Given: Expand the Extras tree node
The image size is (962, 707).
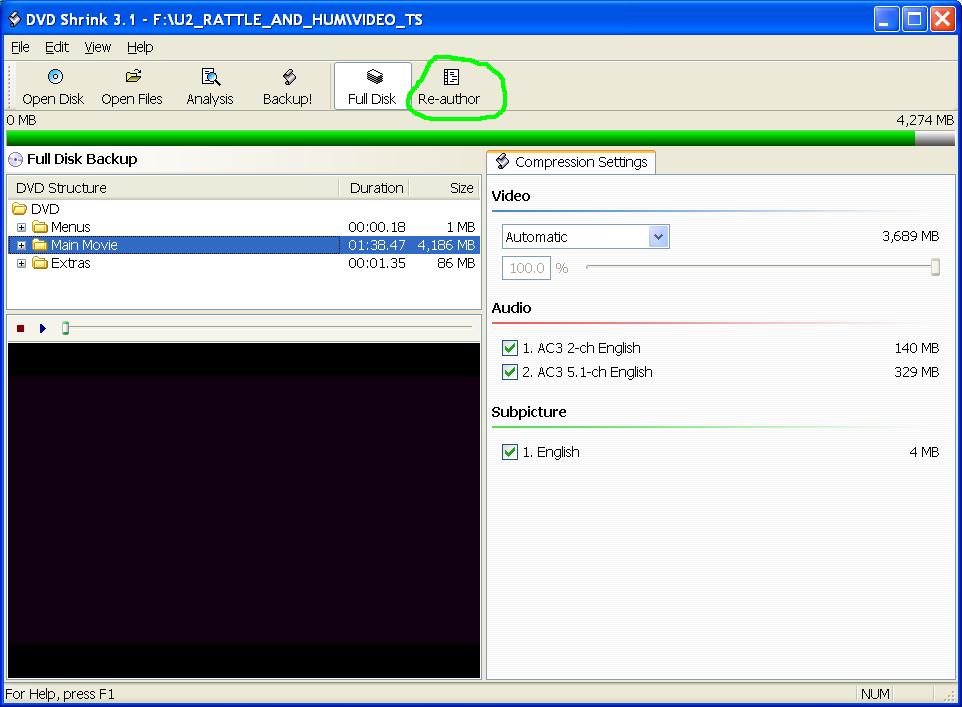Looking at the screenshot, I should pos(21,263).
